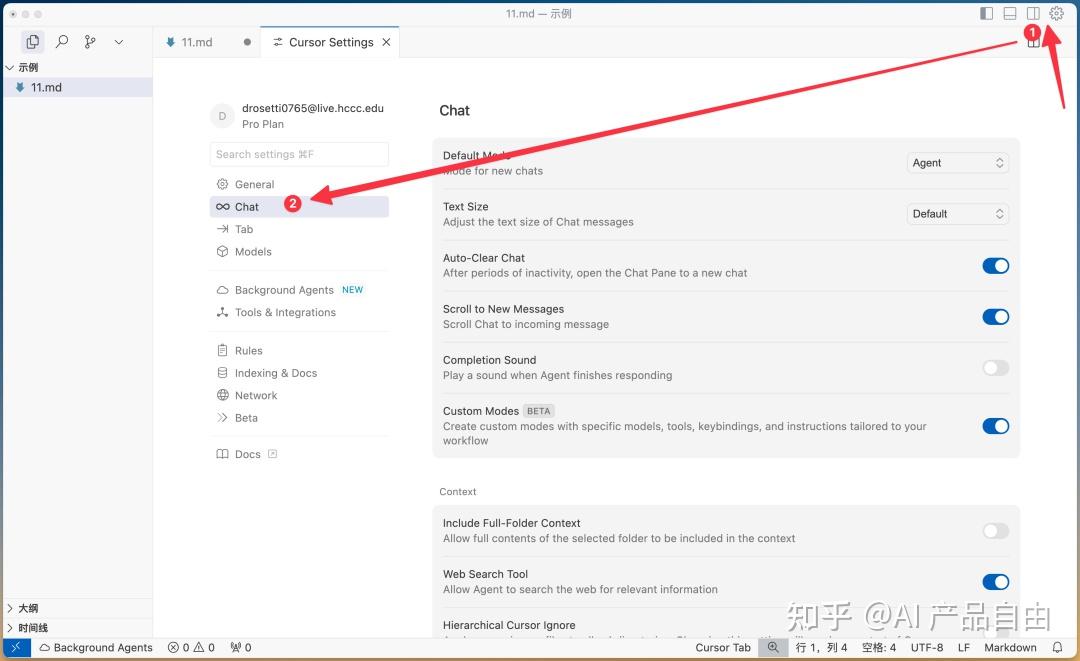
Task: Open the Rules settings section
Action: pos(299,350)
